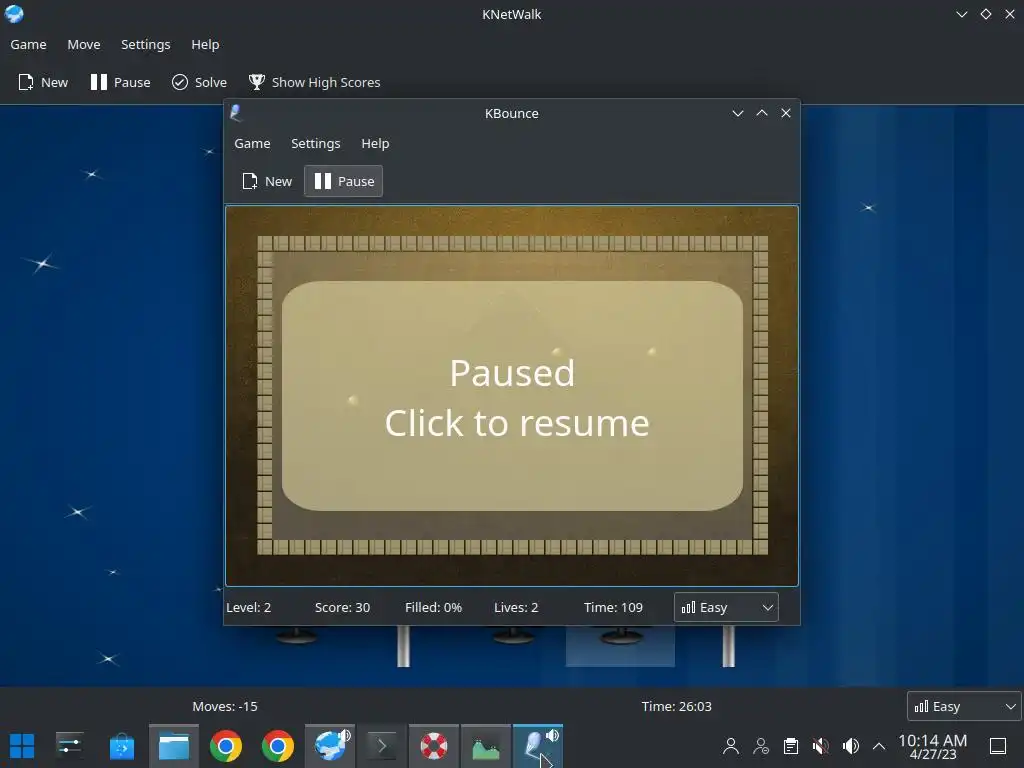The width and height of the screenshot is (1024, 768).
Task: Click the KNetWalk Time: 26:03 status text
Action: pos(677,706)
